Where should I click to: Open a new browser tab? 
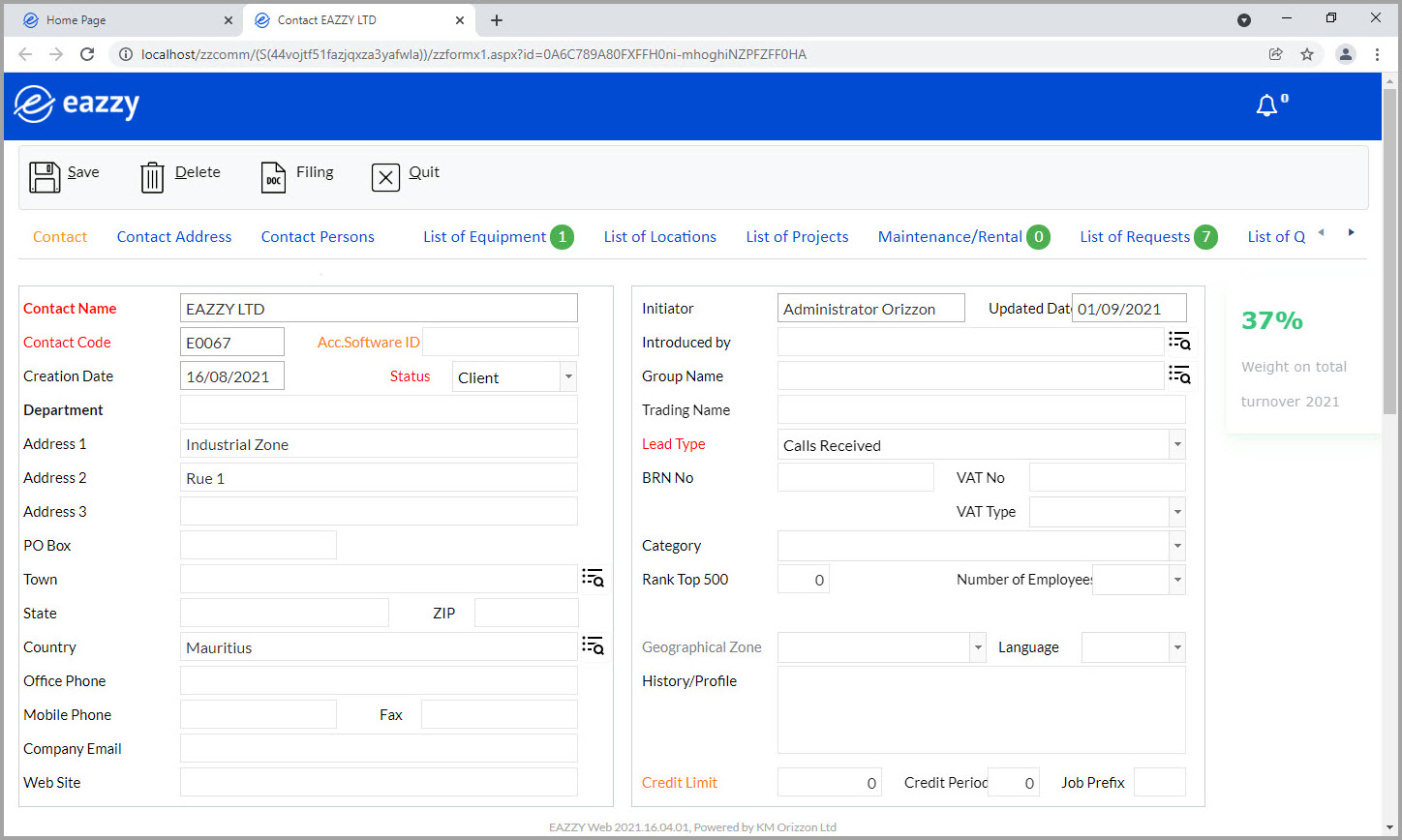tap(497, 20)
